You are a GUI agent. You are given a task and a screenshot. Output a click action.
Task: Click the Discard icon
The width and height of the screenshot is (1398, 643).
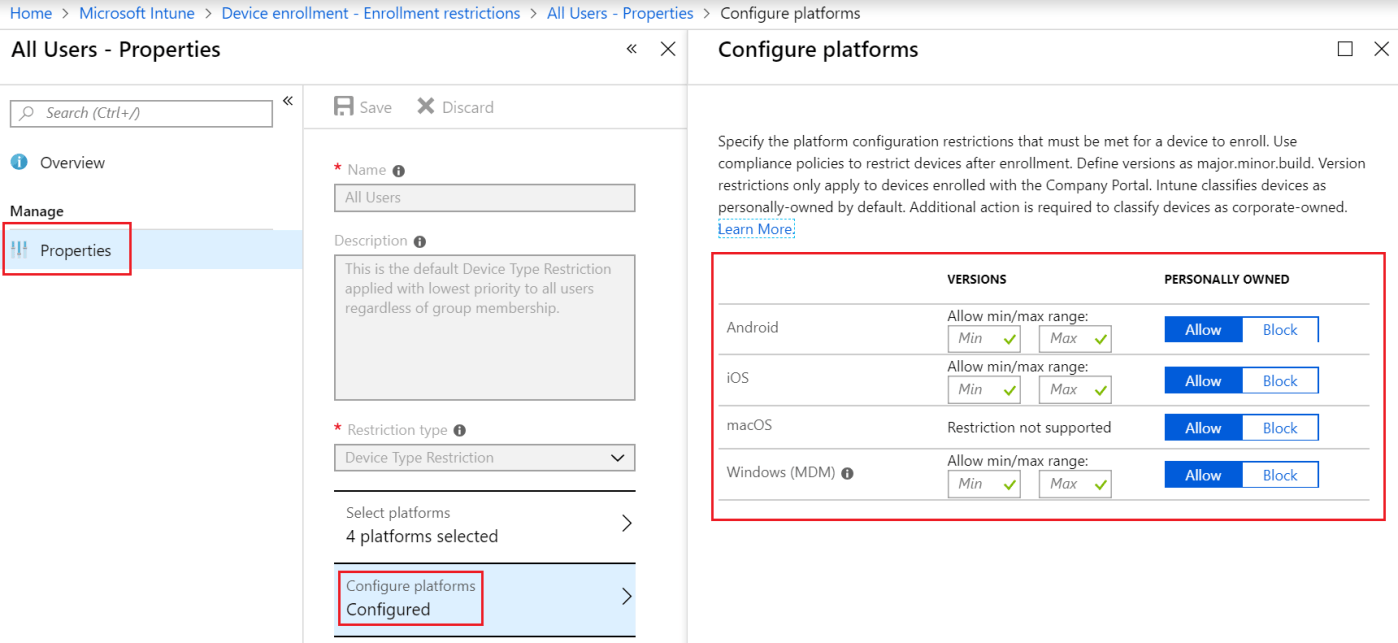pos(424,106)
